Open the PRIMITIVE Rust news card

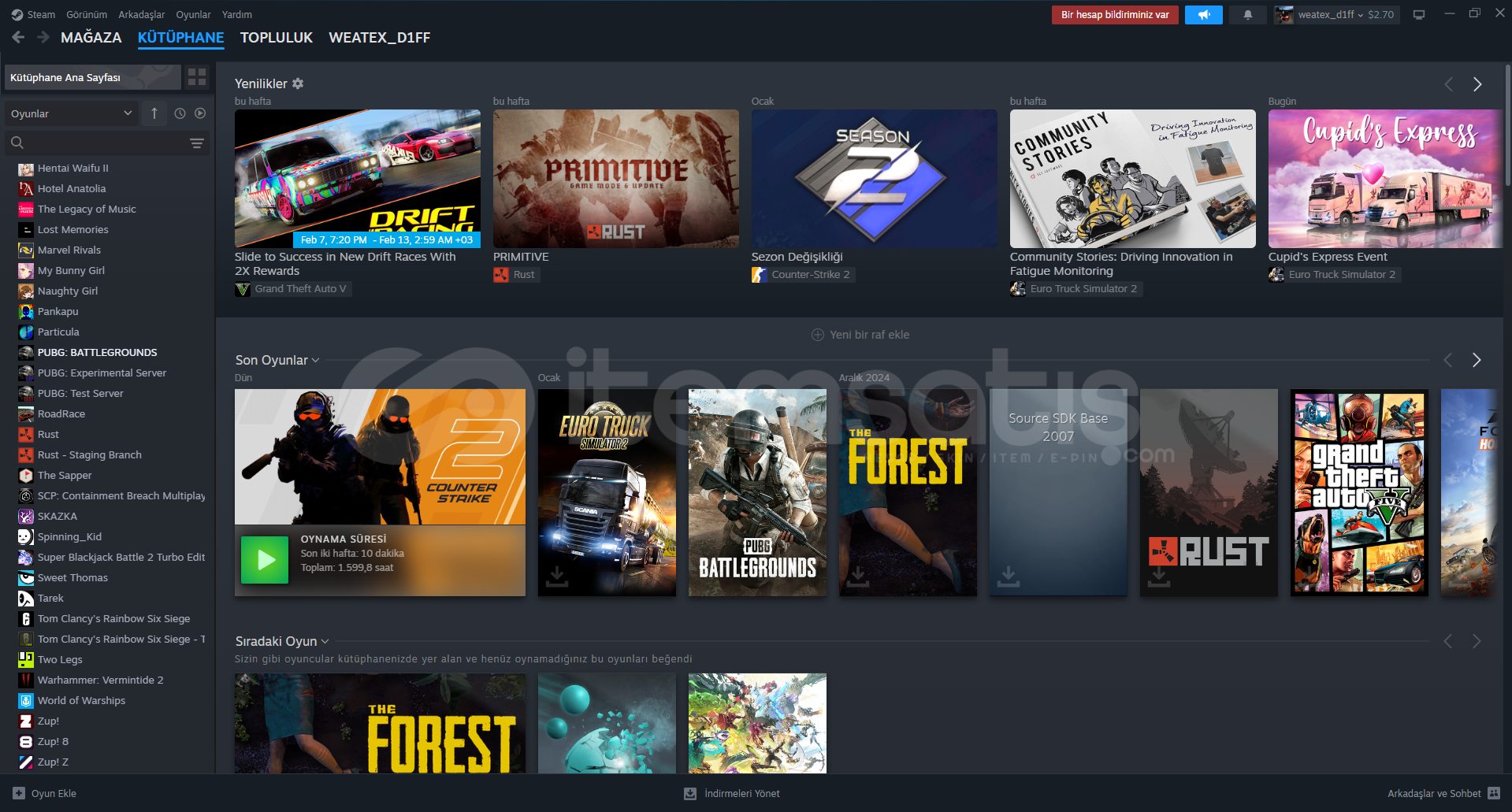(616, 179)
